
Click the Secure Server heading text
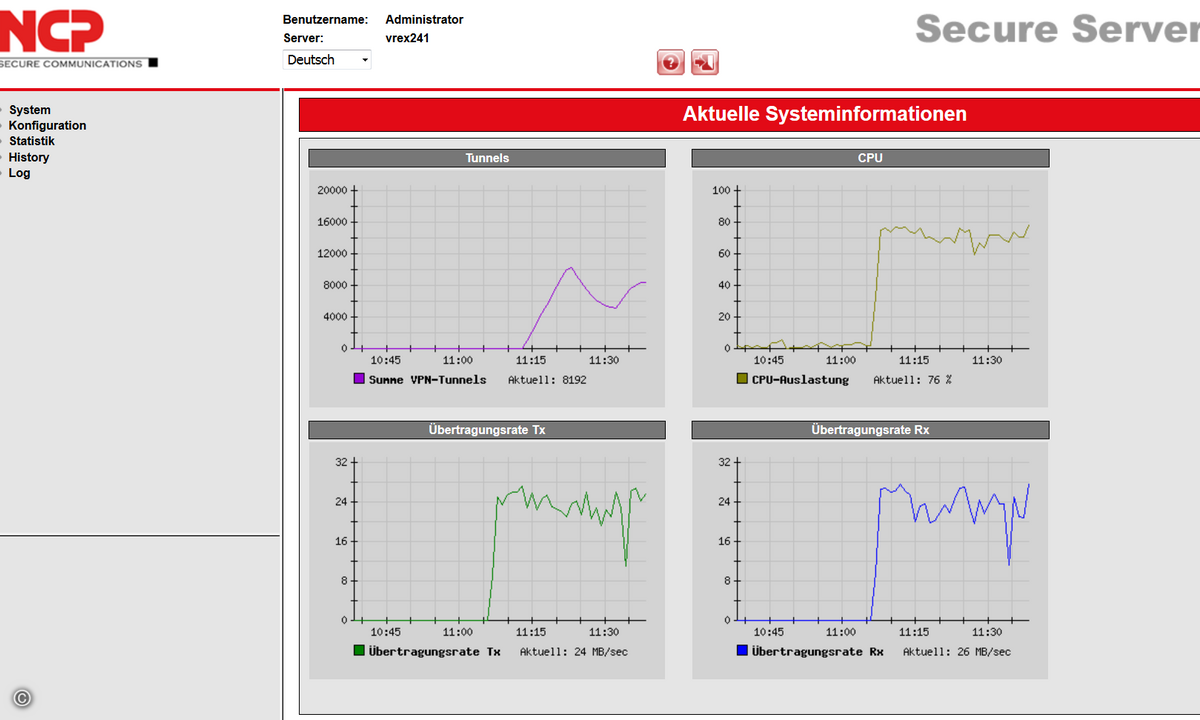1057,28
